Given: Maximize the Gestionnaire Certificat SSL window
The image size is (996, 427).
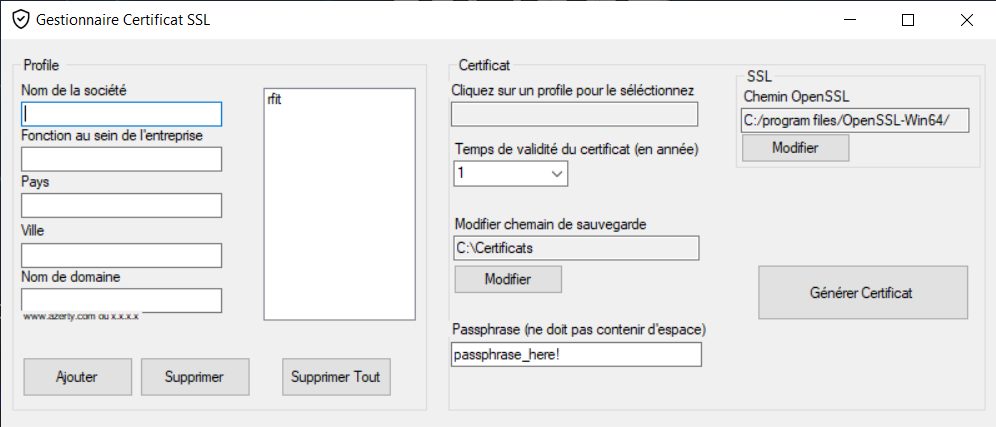Looking at the screenshot, I should pyautogui.click(x=908, y=20).
